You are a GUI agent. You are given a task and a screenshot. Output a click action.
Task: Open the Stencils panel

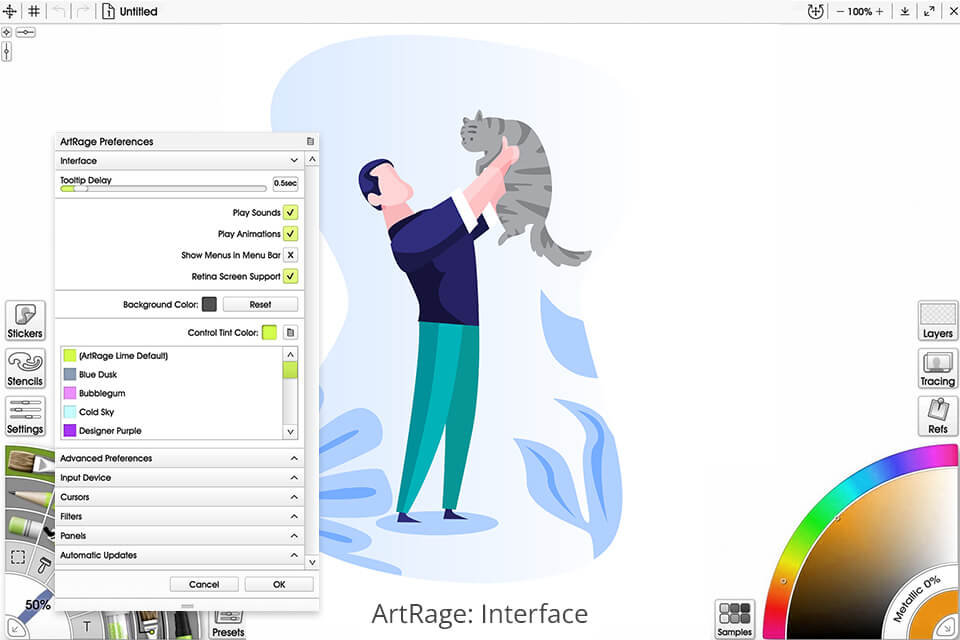[x=25, y=369]
